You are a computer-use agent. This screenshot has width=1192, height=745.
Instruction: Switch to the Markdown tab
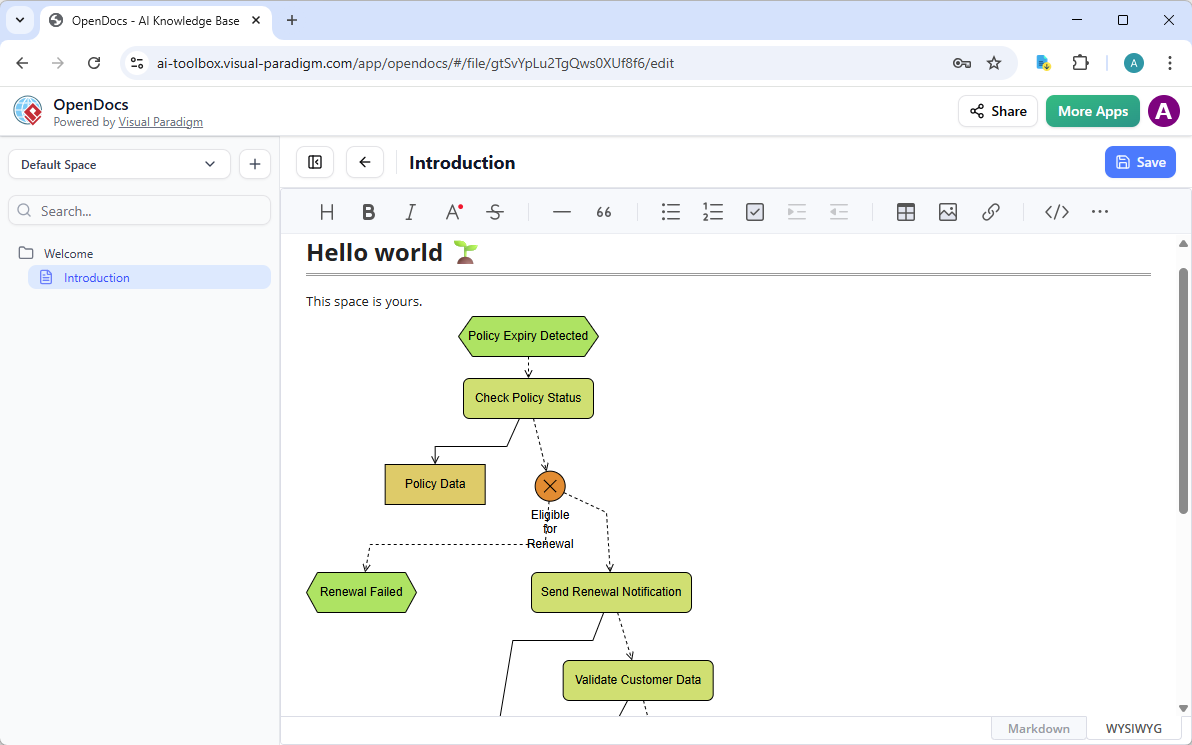tap(1038, 727)
